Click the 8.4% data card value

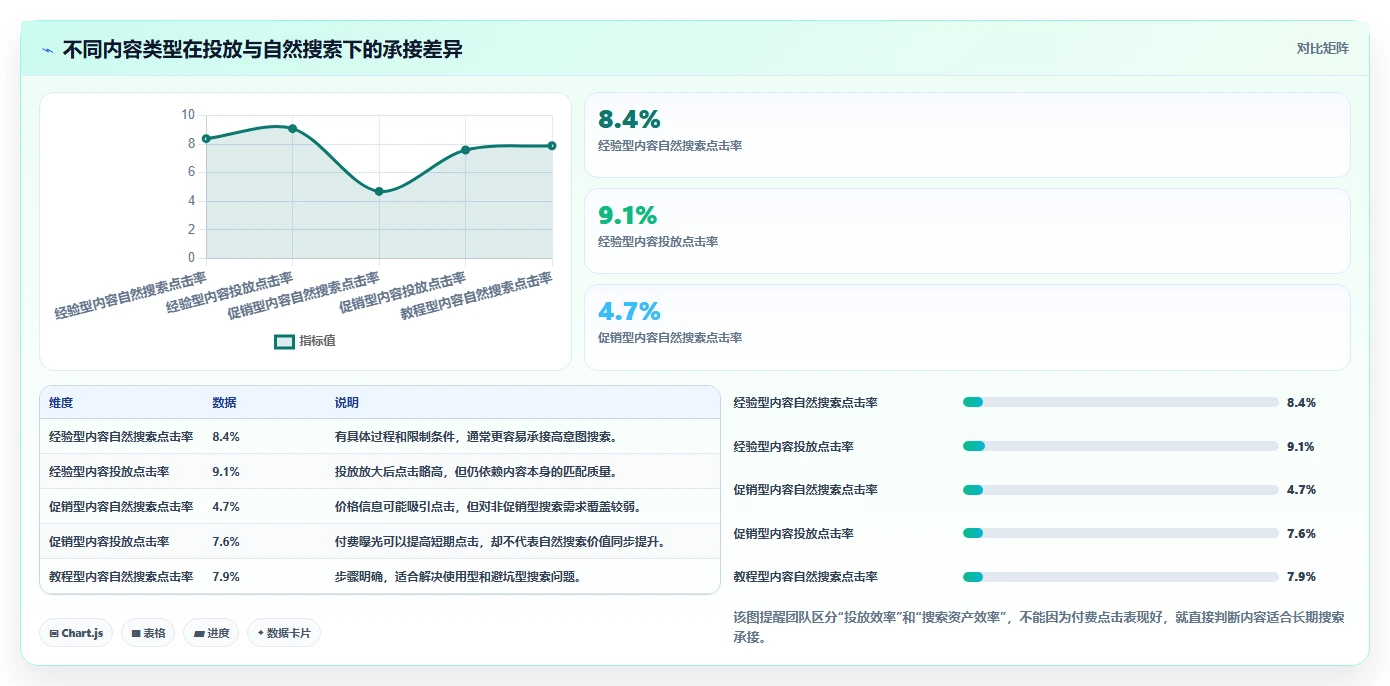629,120
